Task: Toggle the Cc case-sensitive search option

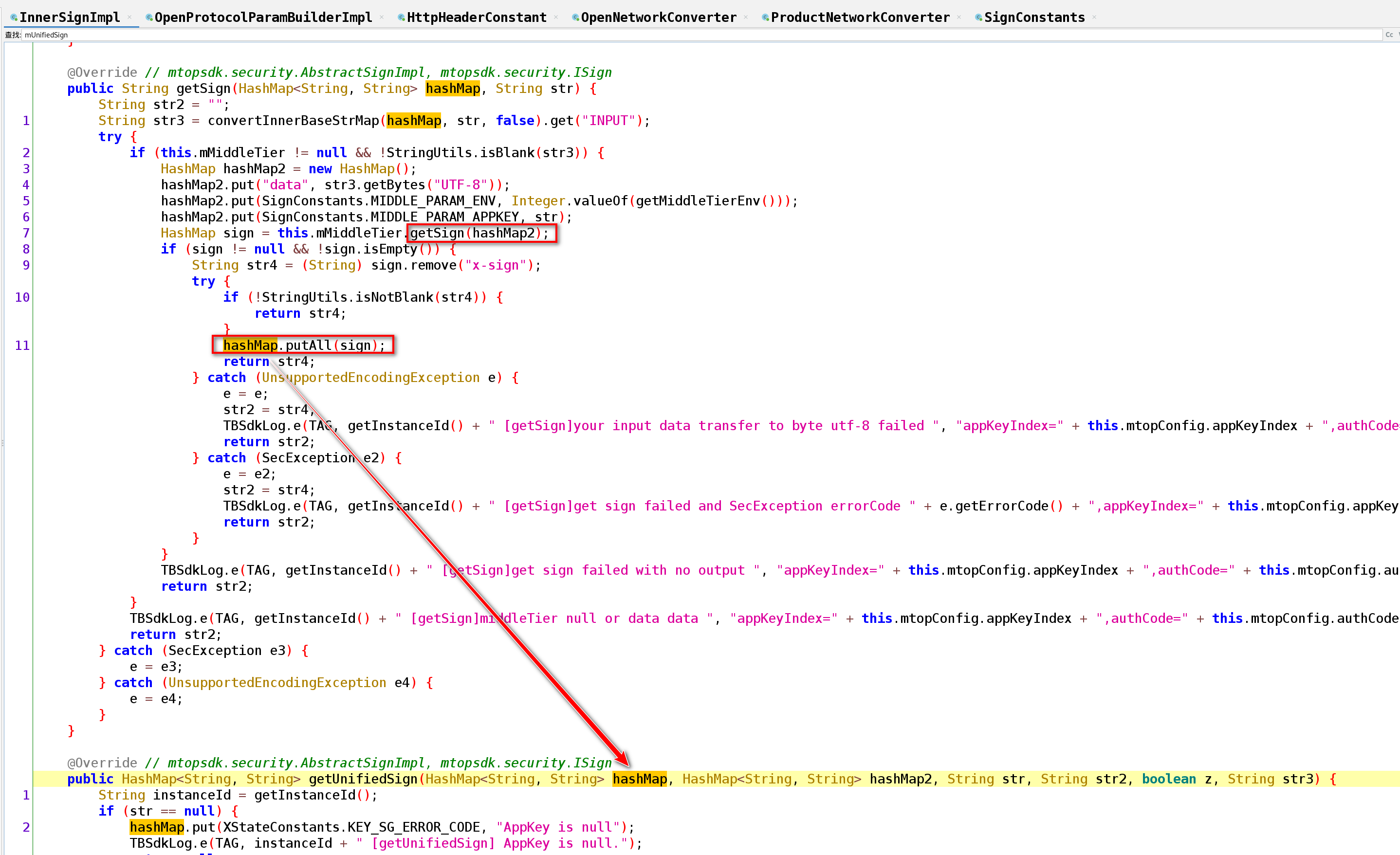Action: (x=1389, y=35)
